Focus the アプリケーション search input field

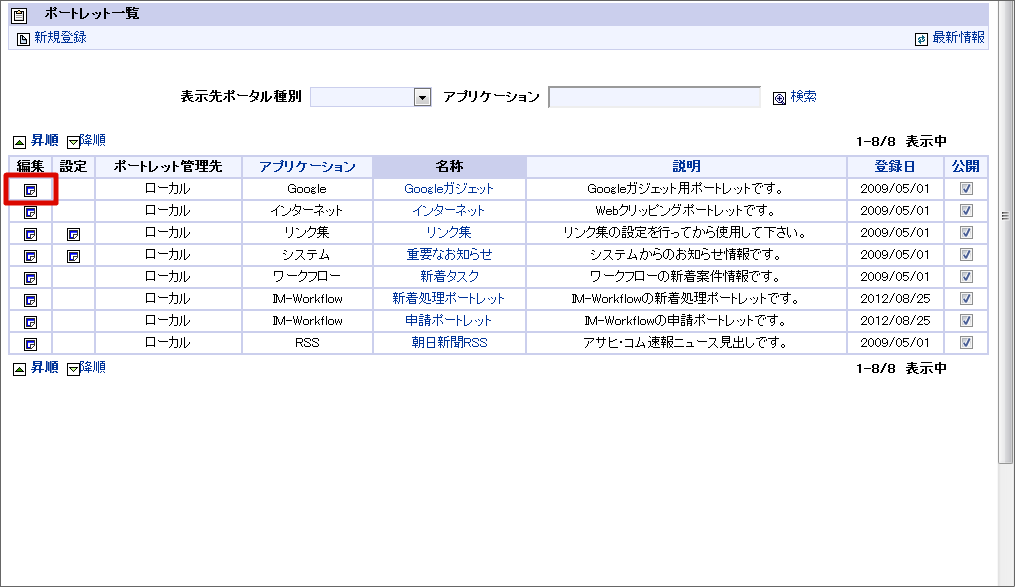click(x=654, y=97)
